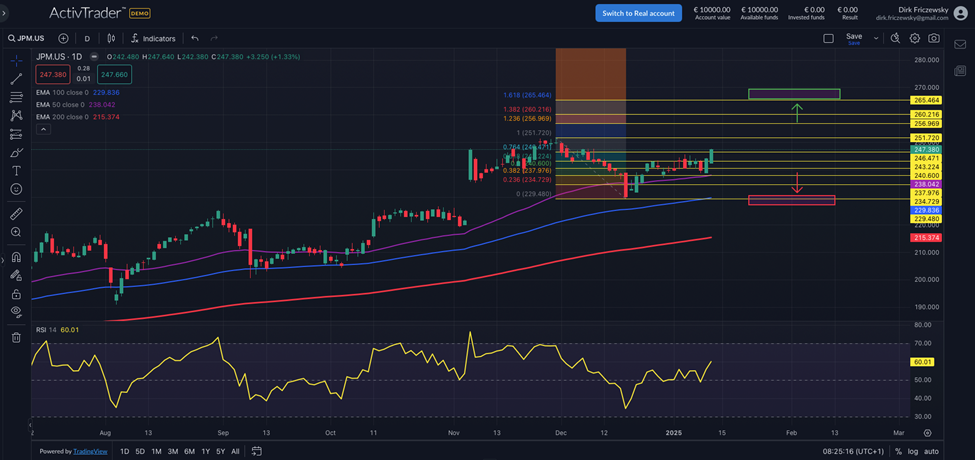This screenshot has height=460, width=975.
Task: Select the text annotation tool
Action: tap(16, 171)
